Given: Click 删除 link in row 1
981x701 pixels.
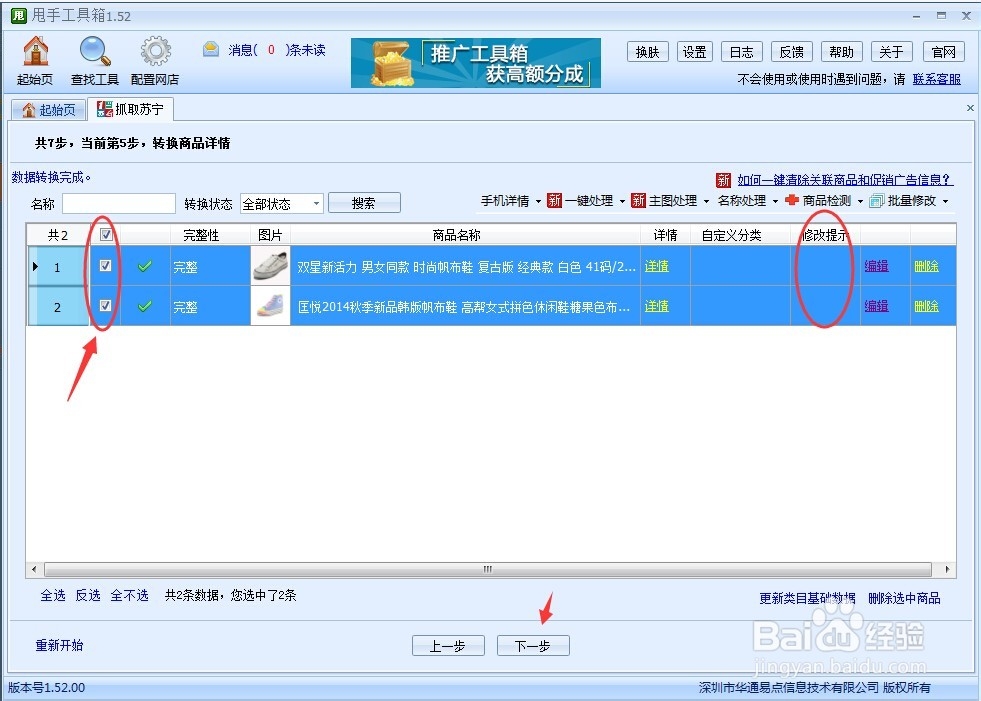Looking at the screenshot, I should pyautogui.click(x=926, y=266).
